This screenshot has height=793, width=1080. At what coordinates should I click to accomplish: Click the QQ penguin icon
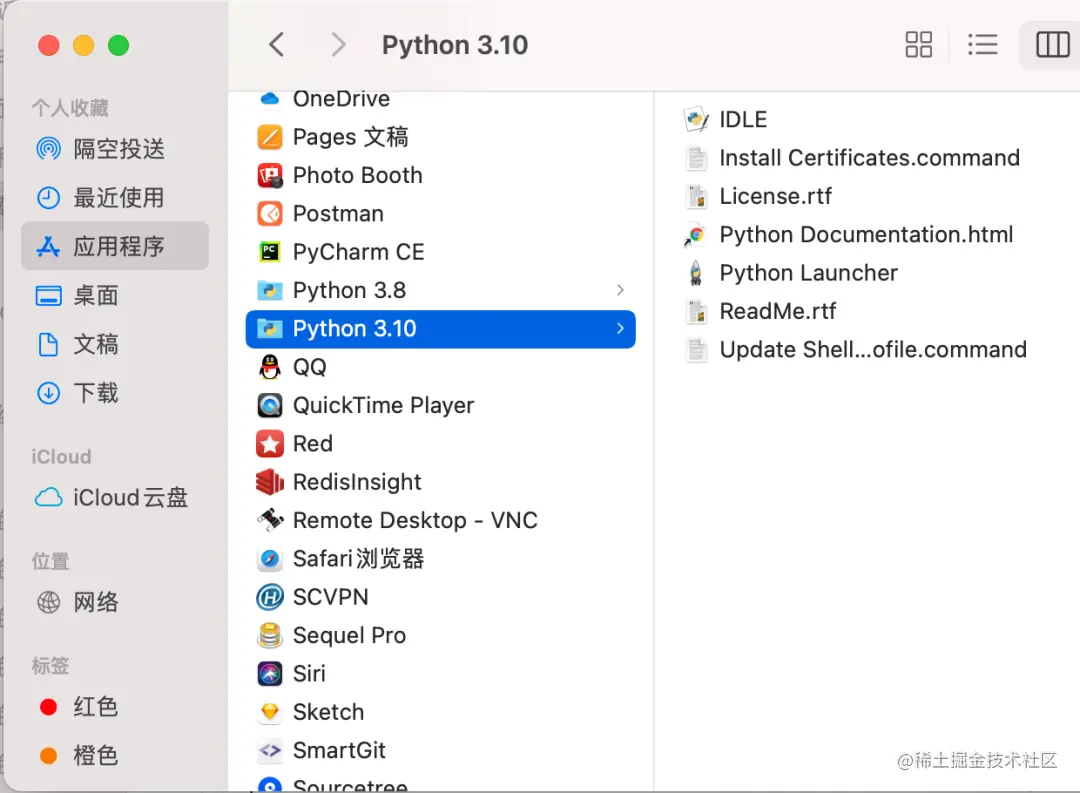[269, 367]
